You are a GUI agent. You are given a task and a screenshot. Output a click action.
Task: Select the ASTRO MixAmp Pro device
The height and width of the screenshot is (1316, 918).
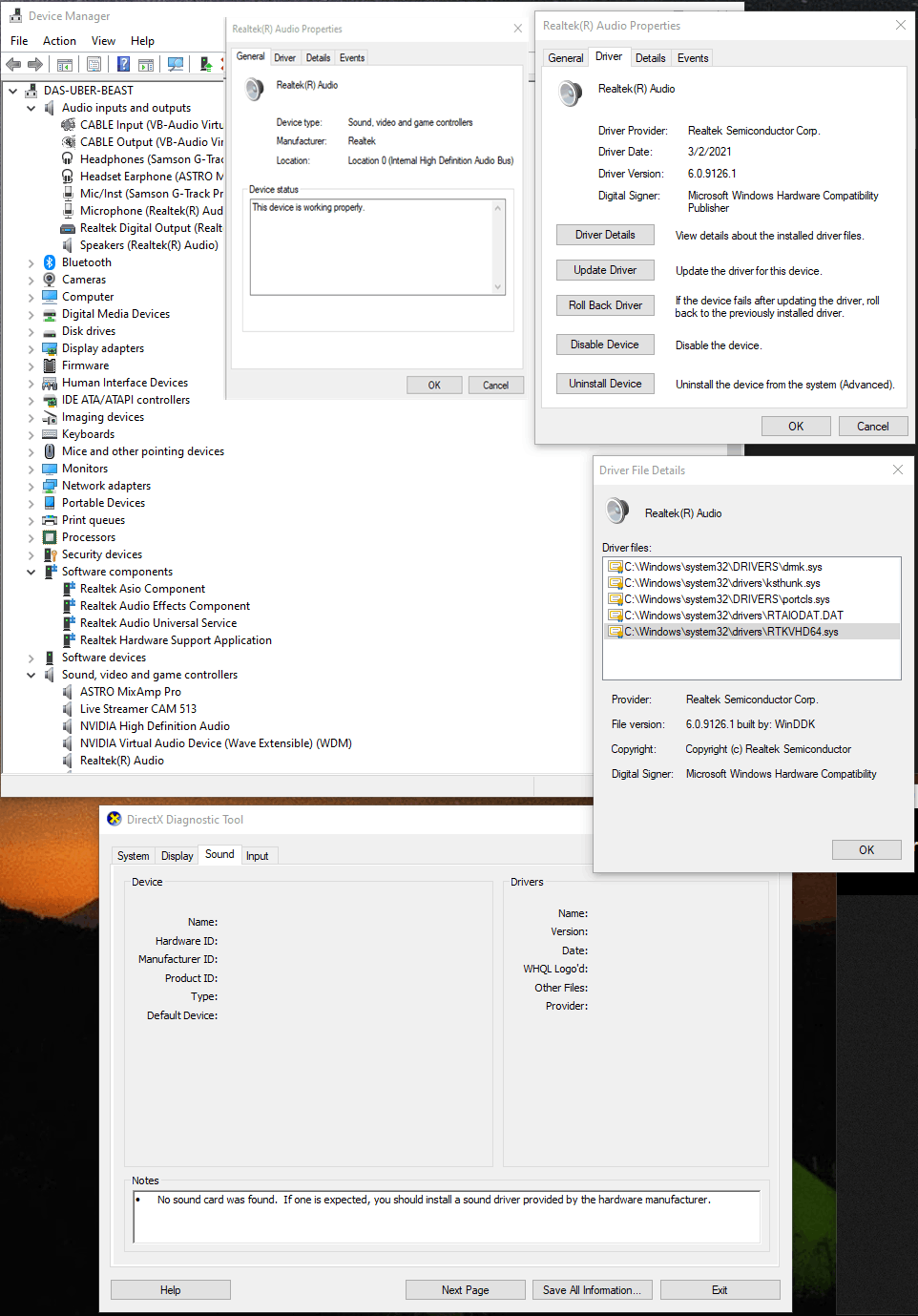click(131, 692)
